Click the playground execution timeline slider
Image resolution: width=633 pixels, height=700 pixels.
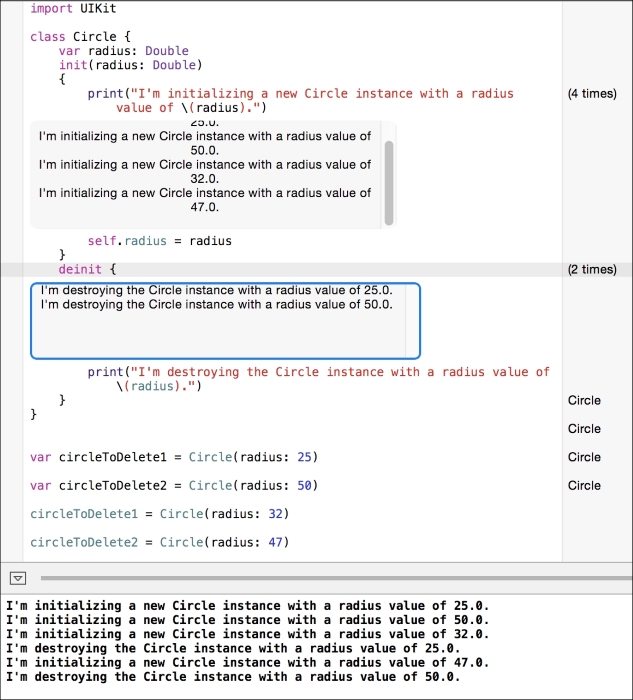pos(337,578)
